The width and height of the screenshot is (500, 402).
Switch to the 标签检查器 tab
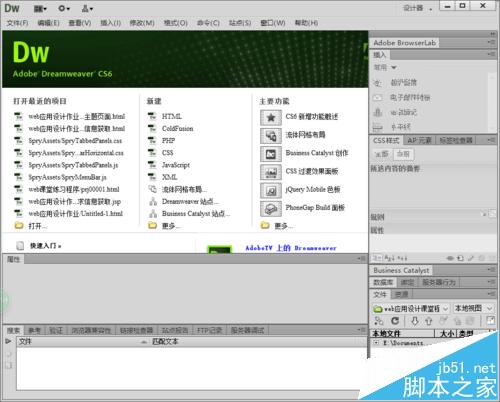point(456,140)
